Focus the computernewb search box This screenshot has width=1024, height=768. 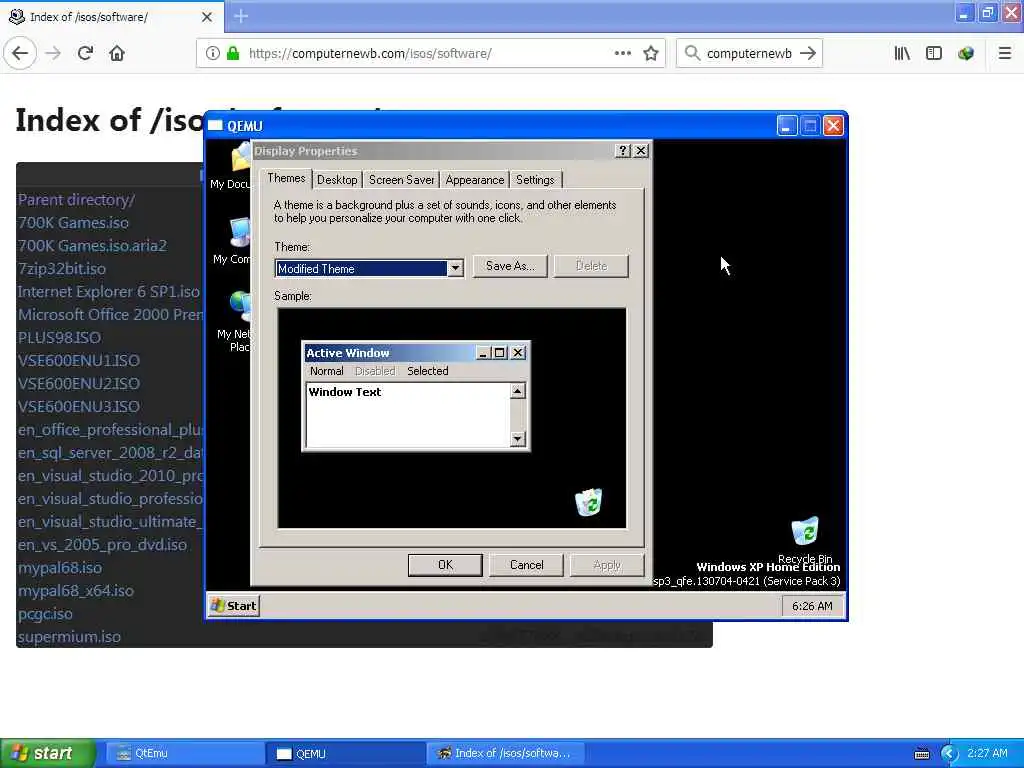(x=749, y=53)
